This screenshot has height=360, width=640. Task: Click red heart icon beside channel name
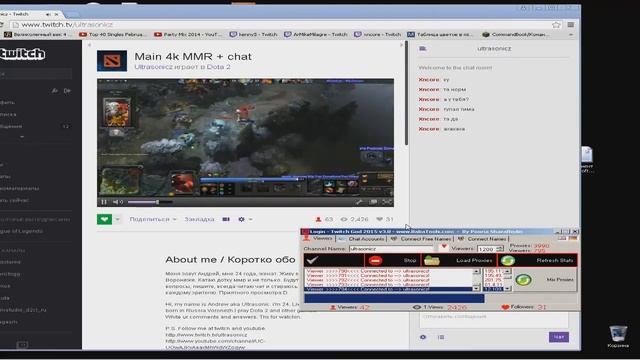tap(444, 247)
